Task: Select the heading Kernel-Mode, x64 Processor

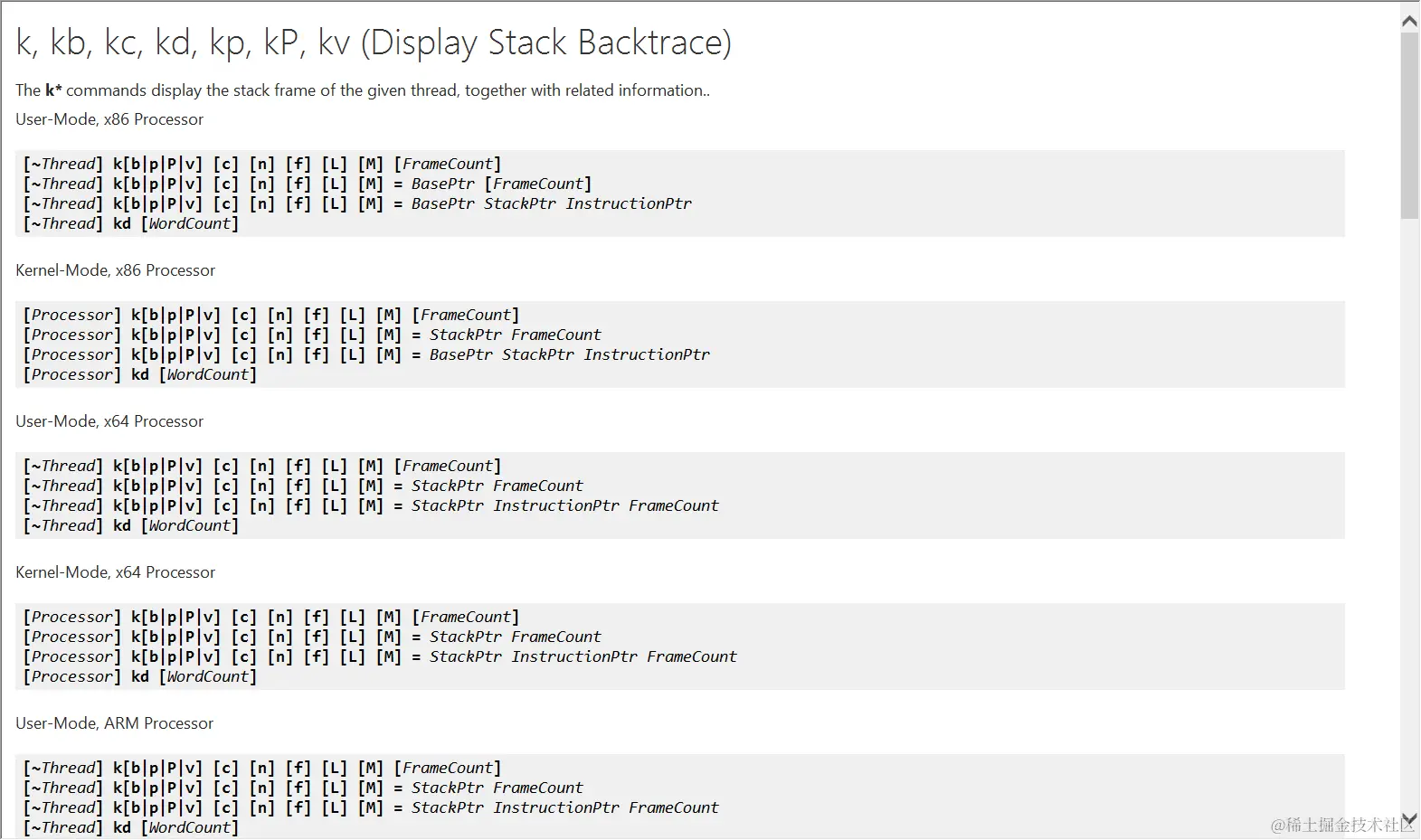Action: (x=115, y=572)
